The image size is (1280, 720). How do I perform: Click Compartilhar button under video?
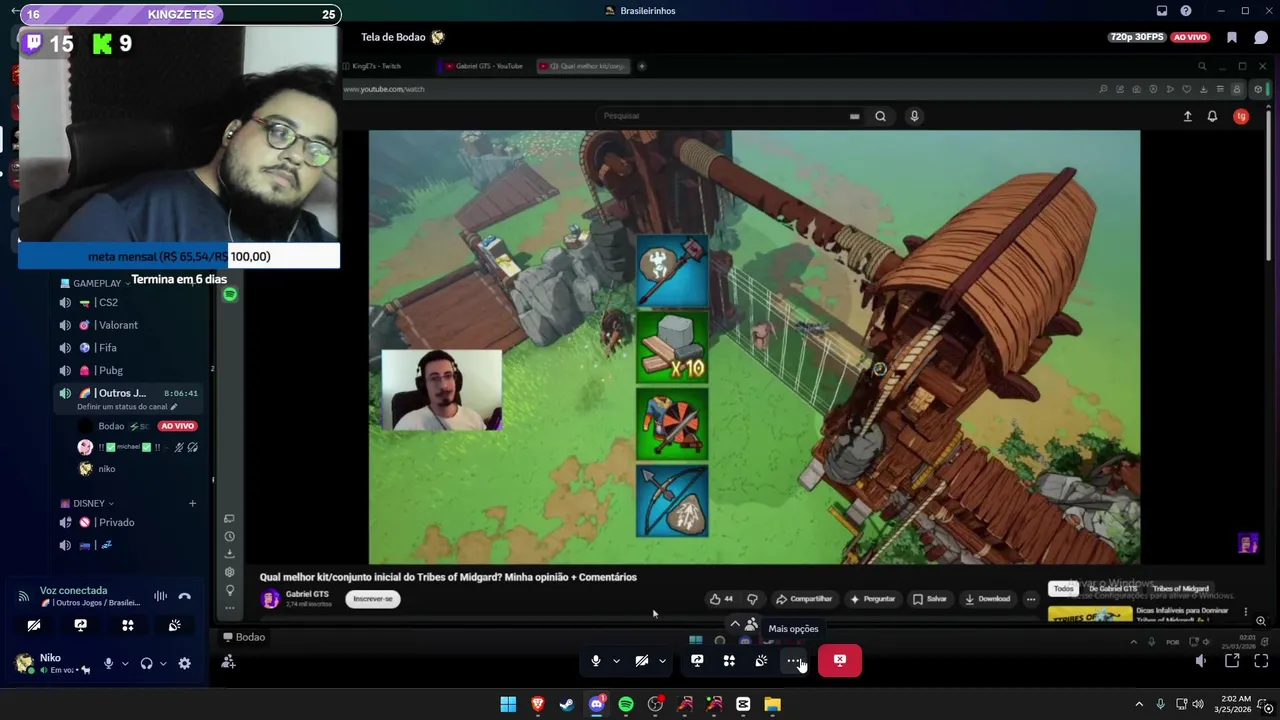[803, 599]
